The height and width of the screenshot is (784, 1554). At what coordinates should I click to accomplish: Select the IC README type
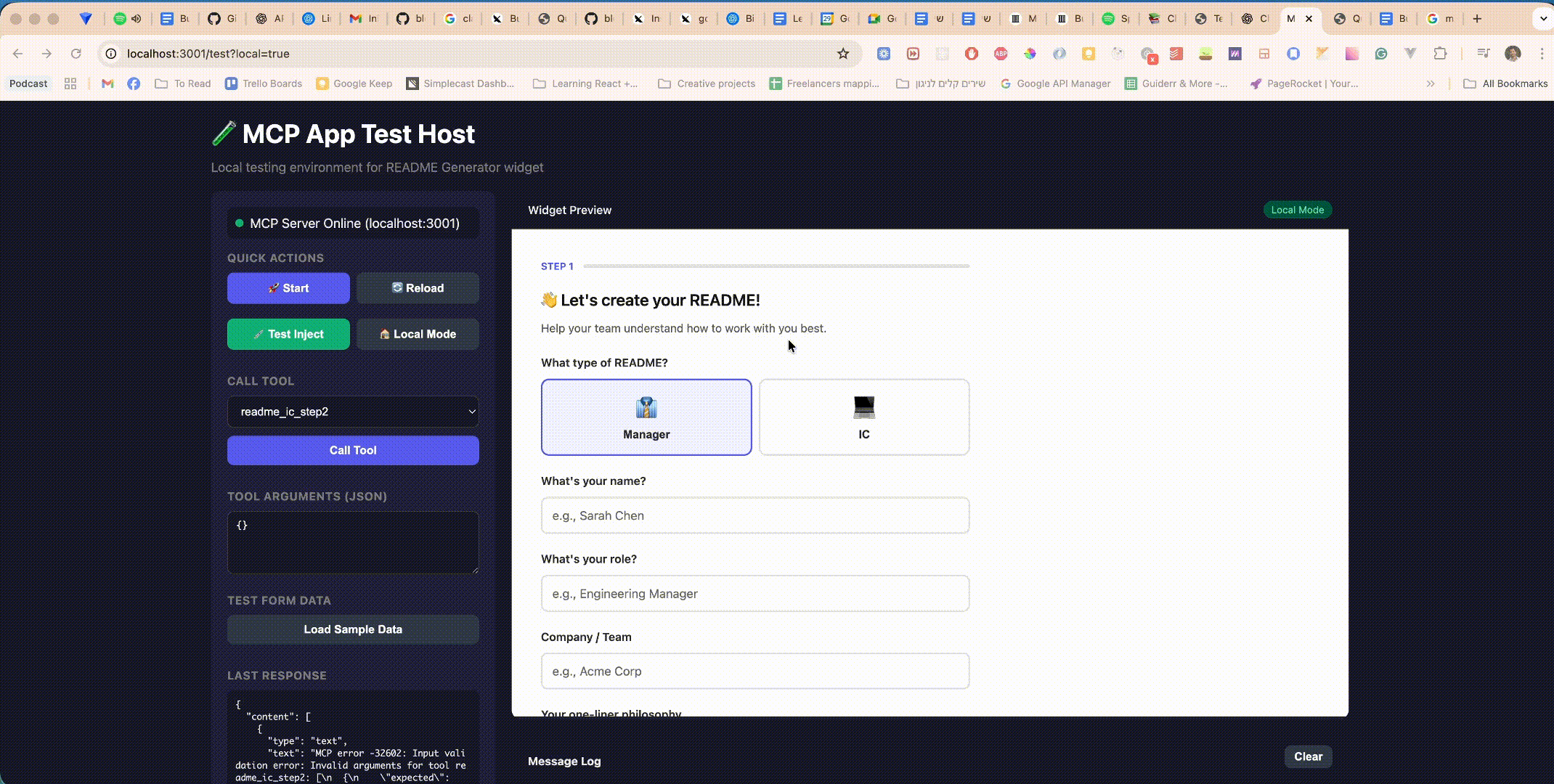863,417
